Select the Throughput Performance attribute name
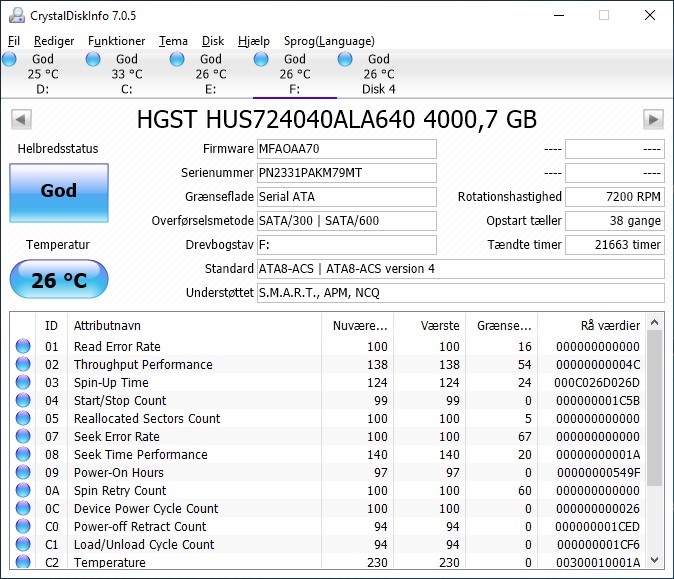Viewport: 674px width, 579px height. click(143, 365)
